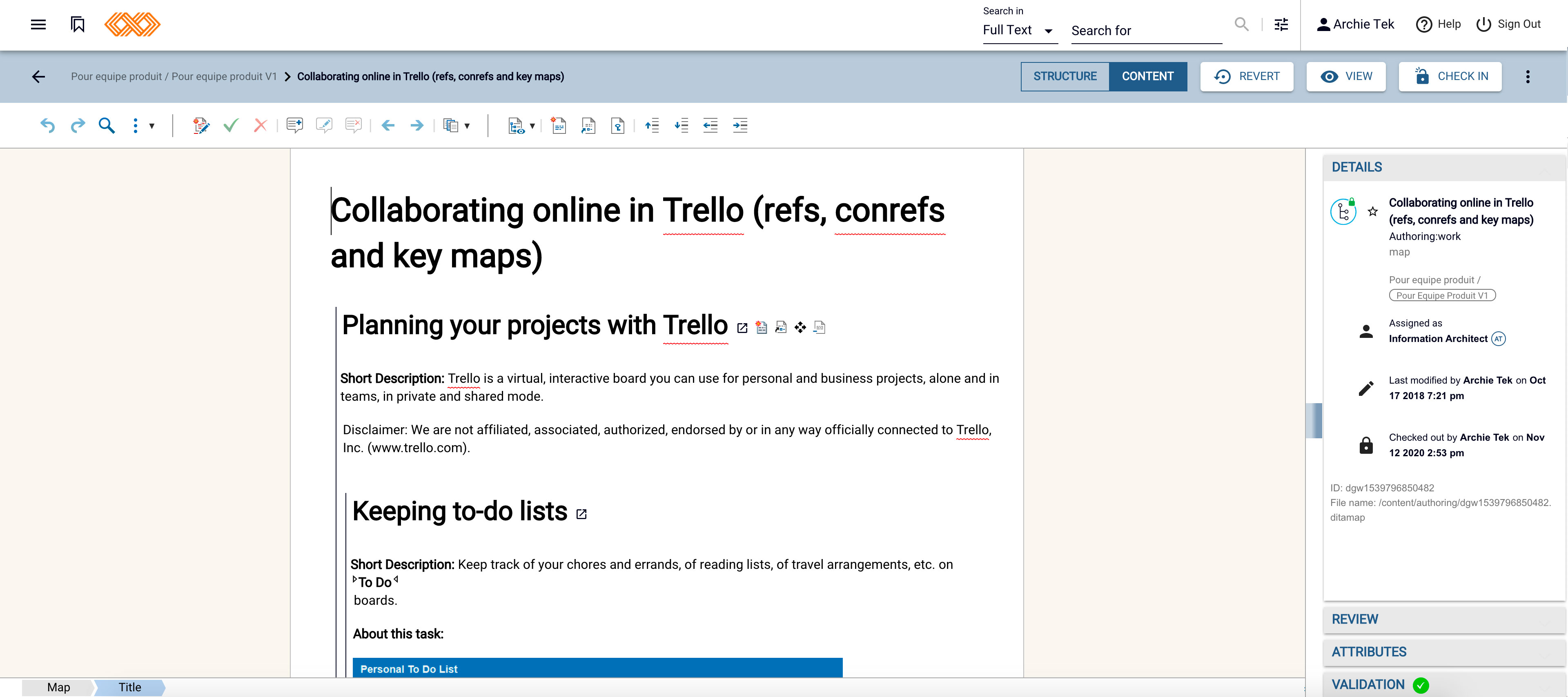This screenshot has height=697, width=1568.
Task: Reject the tracked change (red X)
Action: coord(261,126)
